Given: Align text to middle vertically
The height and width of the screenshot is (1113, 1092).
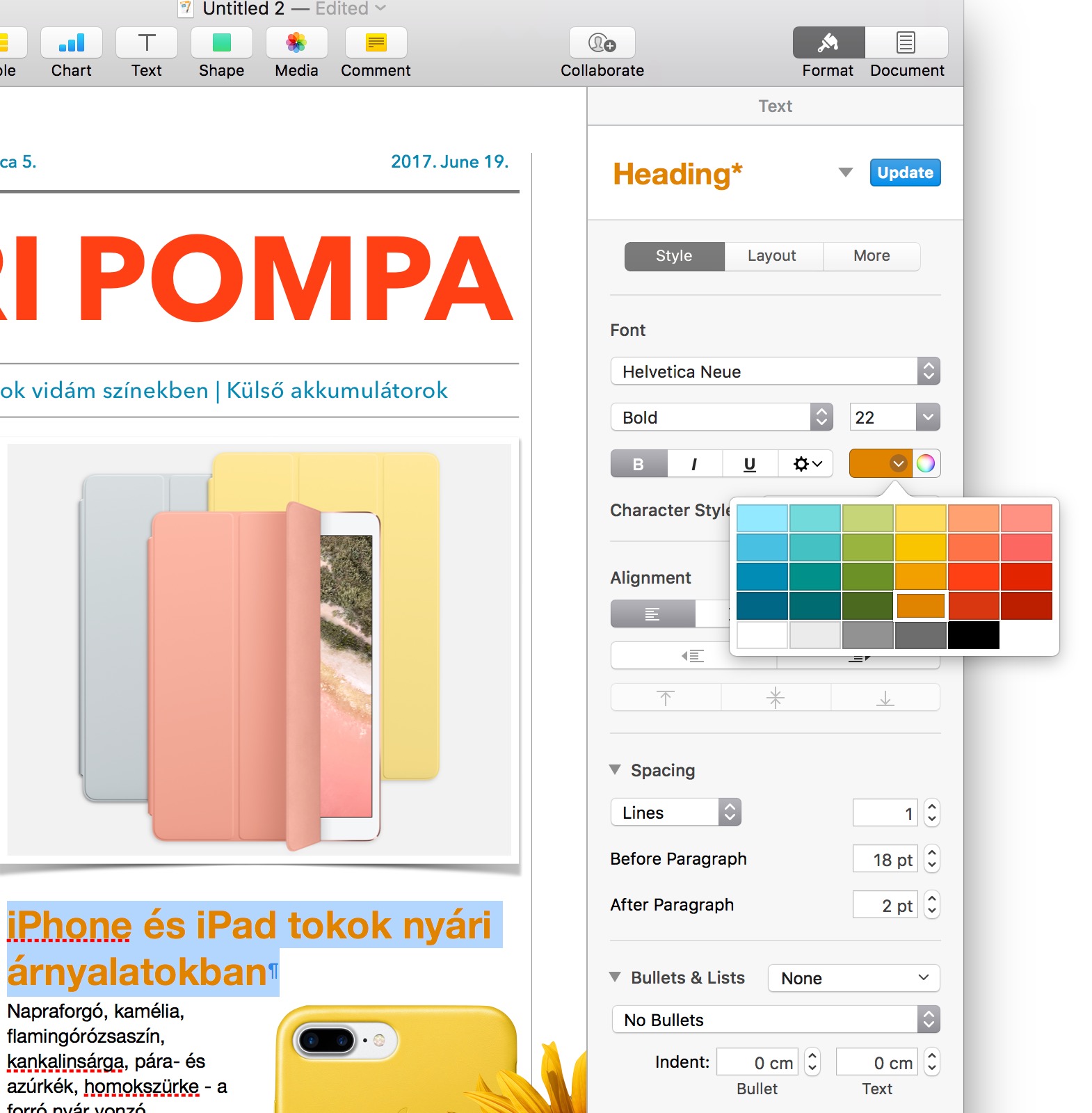Looking at the screenshot, I should pyautogui.click(x=776, y=698).
